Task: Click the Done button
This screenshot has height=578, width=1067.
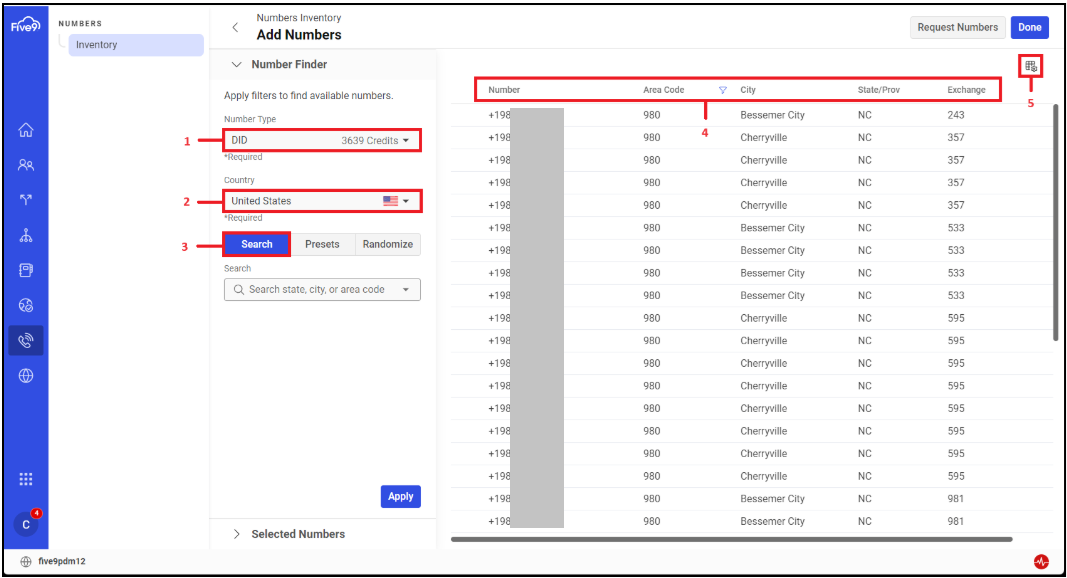Action: coord(1030,27)
